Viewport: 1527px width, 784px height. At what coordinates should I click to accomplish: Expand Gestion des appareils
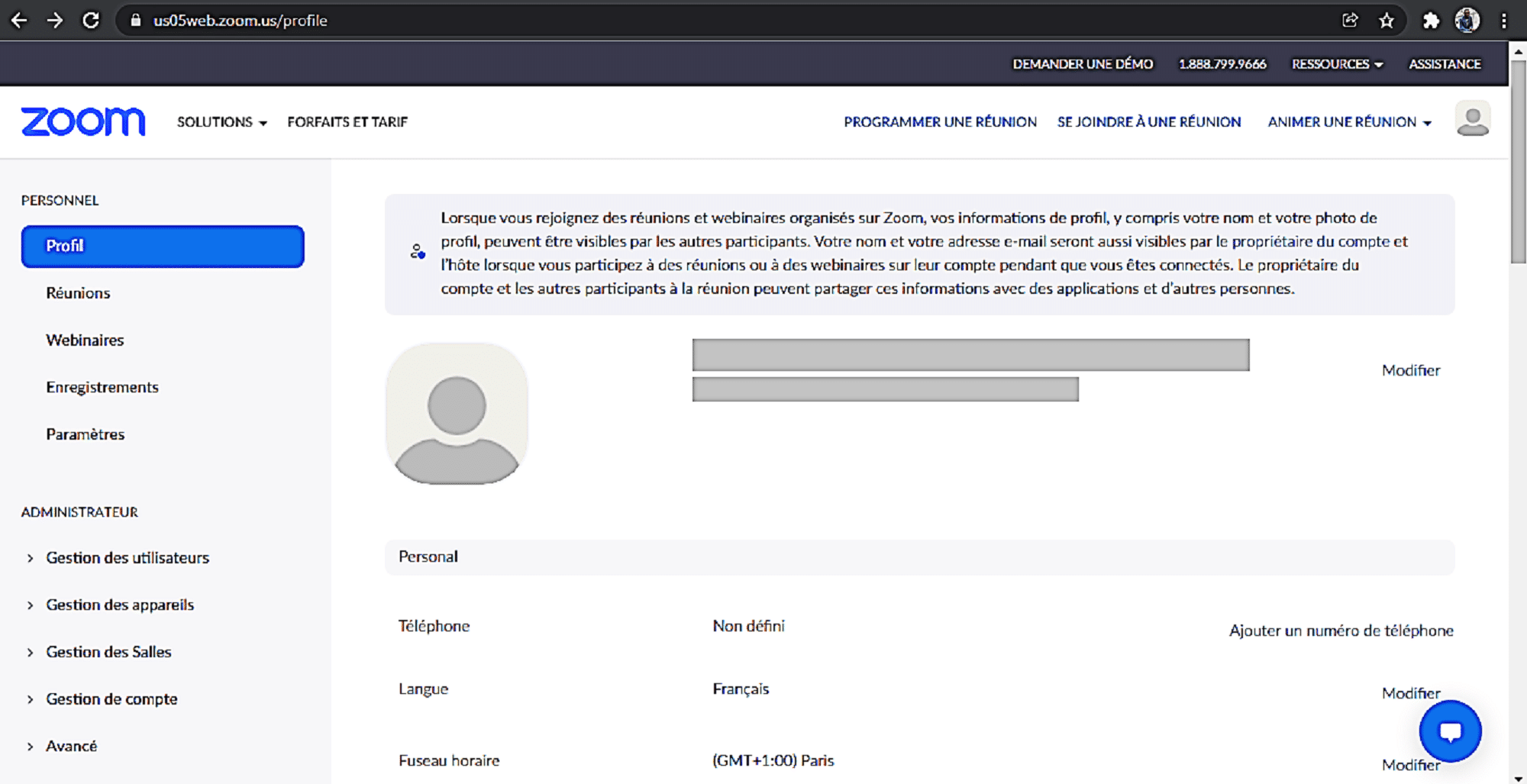120,605
